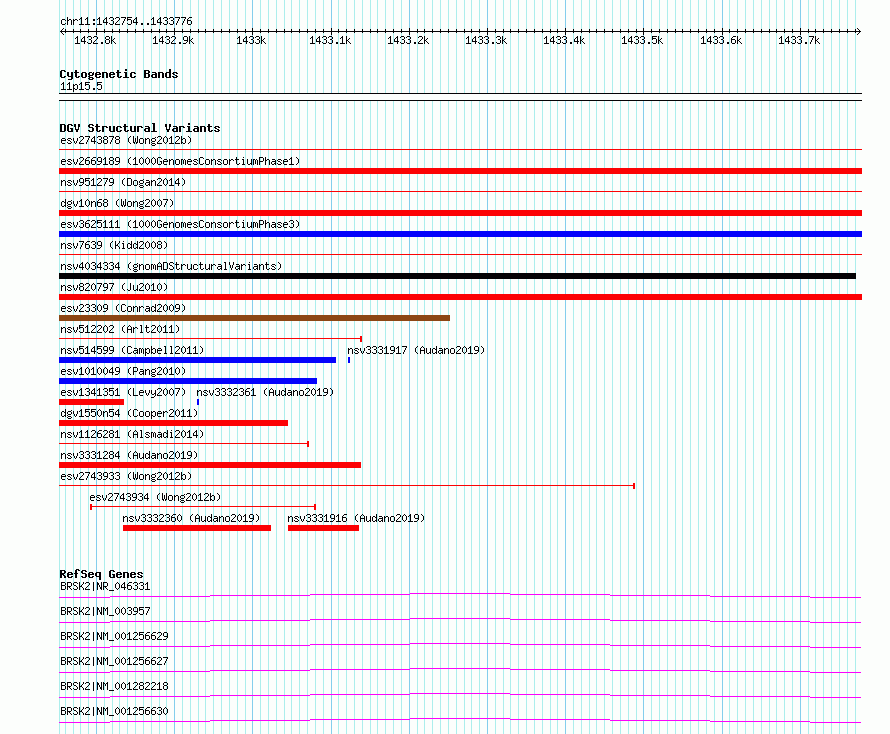Select the BRSK2|NM_001282218 transcript
This screenshot has width=890, height=734.
[114, 686]
